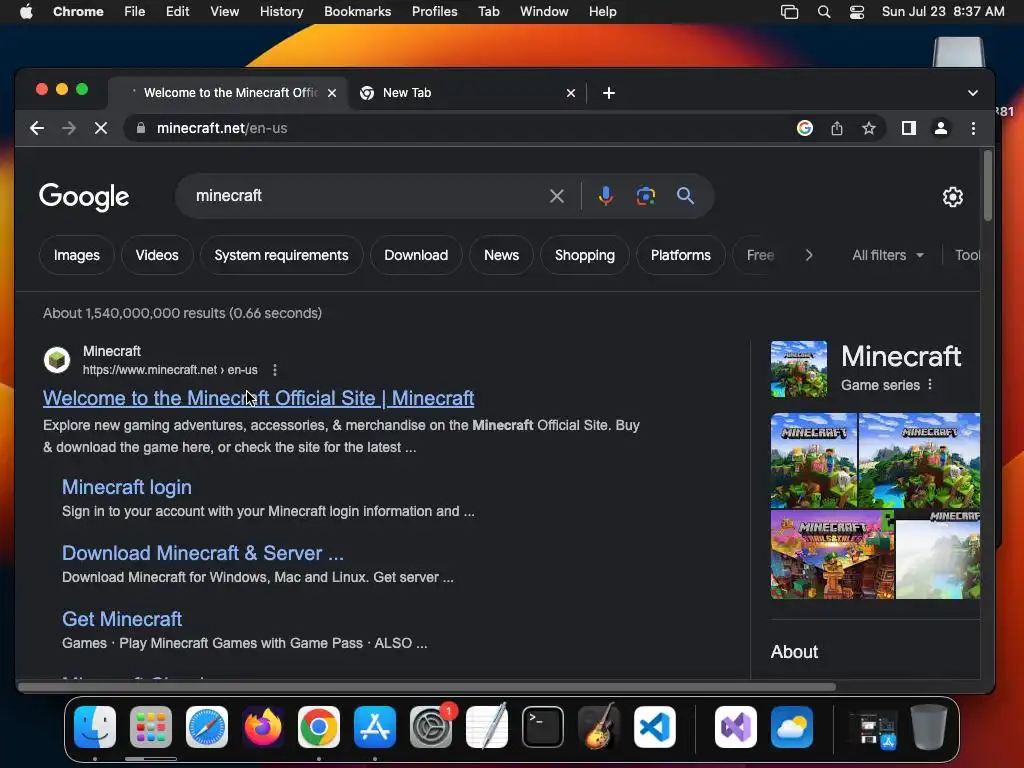The image size is (1024, 768).
Task: Open Spotlight search in menu bar
Action: click(x=824, y=12)
